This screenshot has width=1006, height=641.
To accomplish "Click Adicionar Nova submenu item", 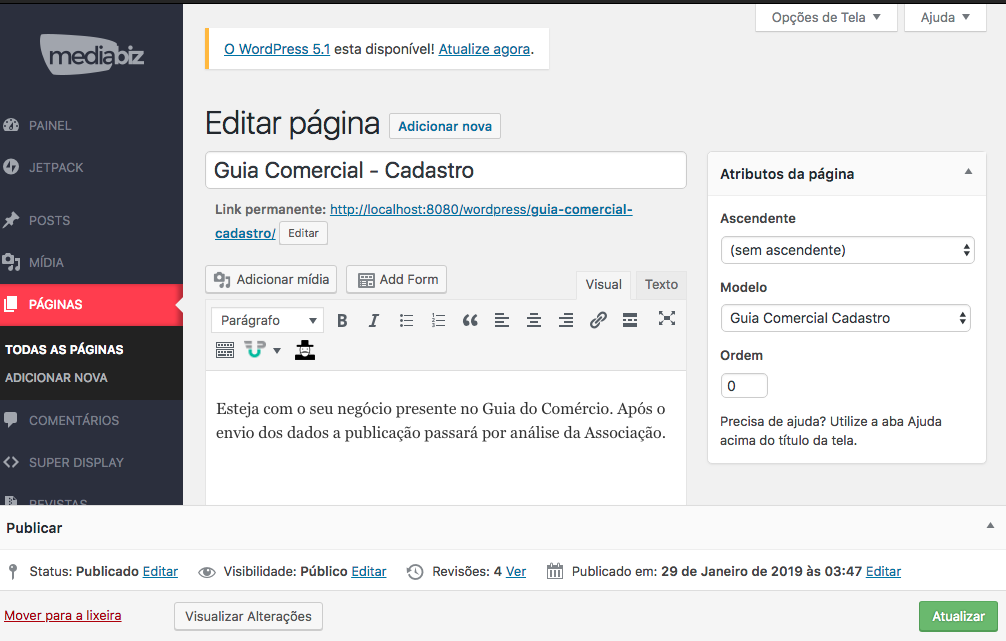I will (x=56, y=378).
